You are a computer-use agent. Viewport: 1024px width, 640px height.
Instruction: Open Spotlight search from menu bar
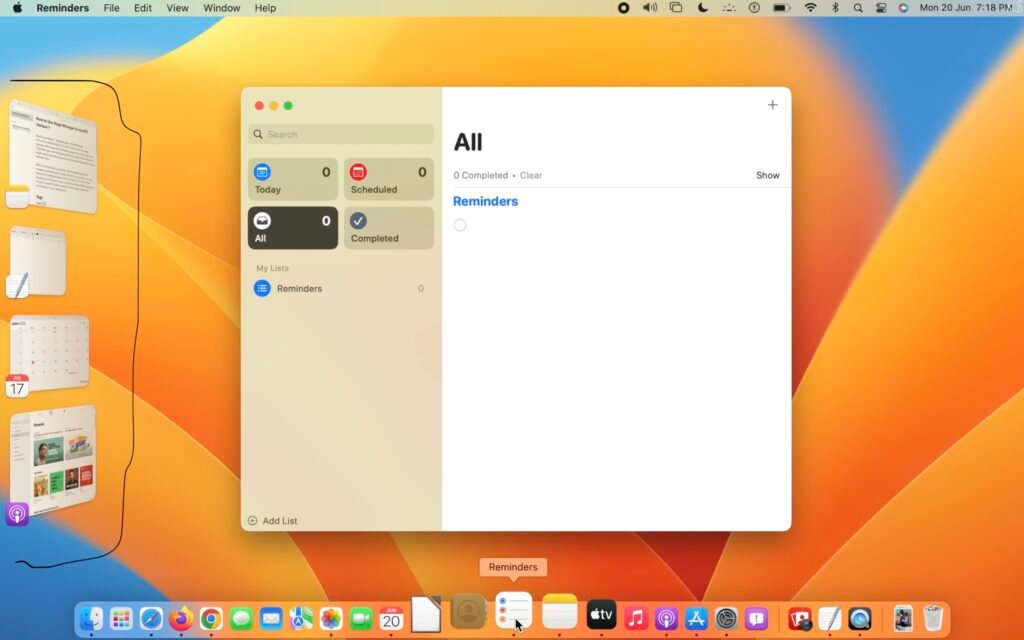tap(857, 8)
